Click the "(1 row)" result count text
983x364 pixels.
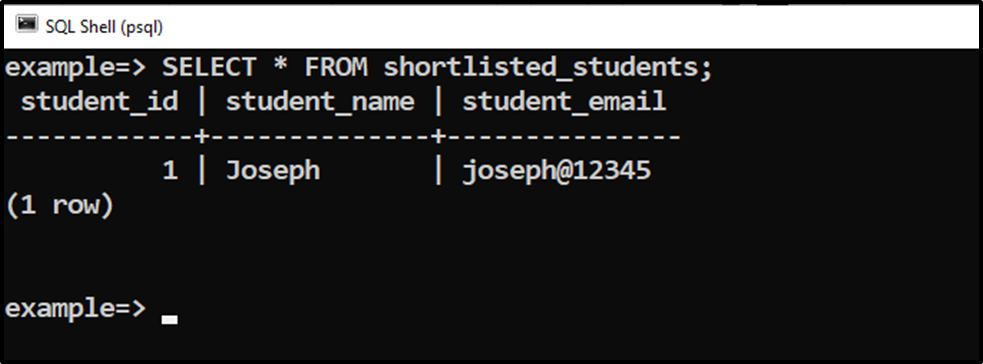click(60, 205)
